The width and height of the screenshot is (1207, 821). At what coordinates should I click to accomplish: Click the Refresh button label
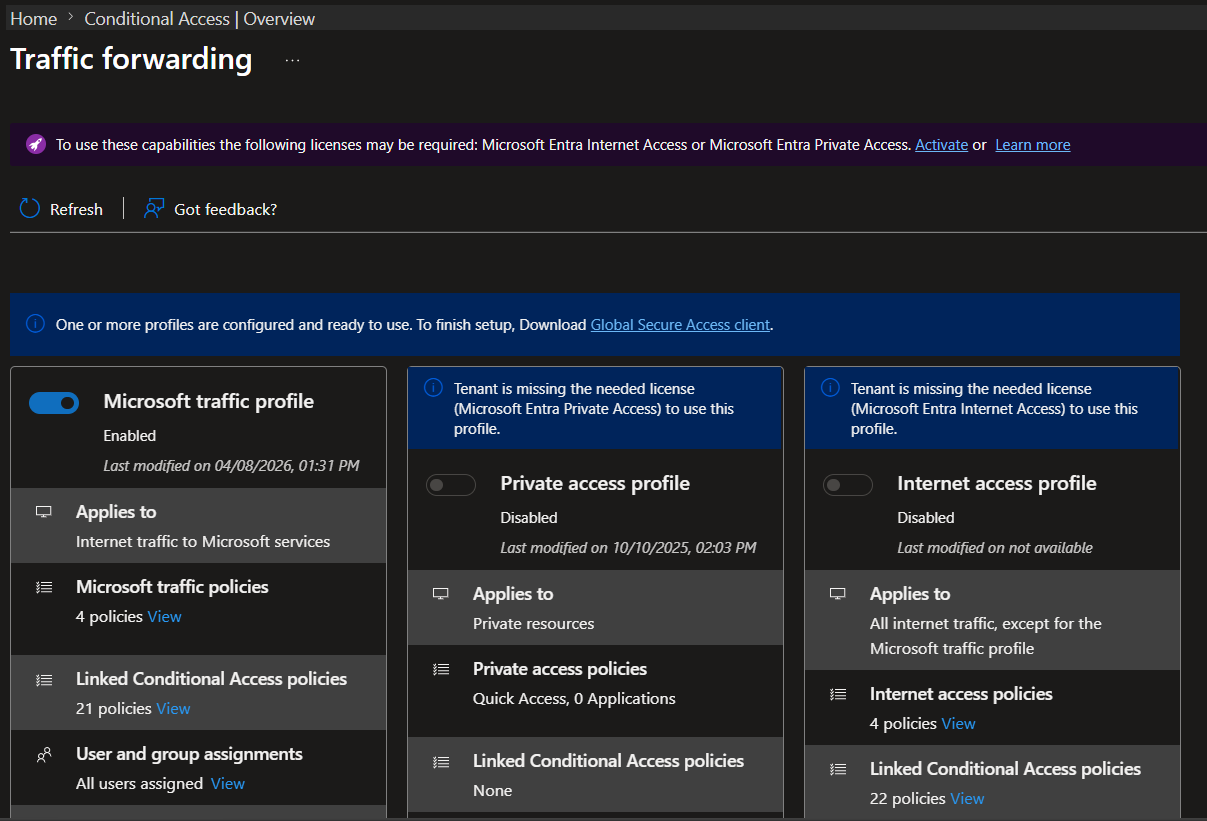point(76,209)
